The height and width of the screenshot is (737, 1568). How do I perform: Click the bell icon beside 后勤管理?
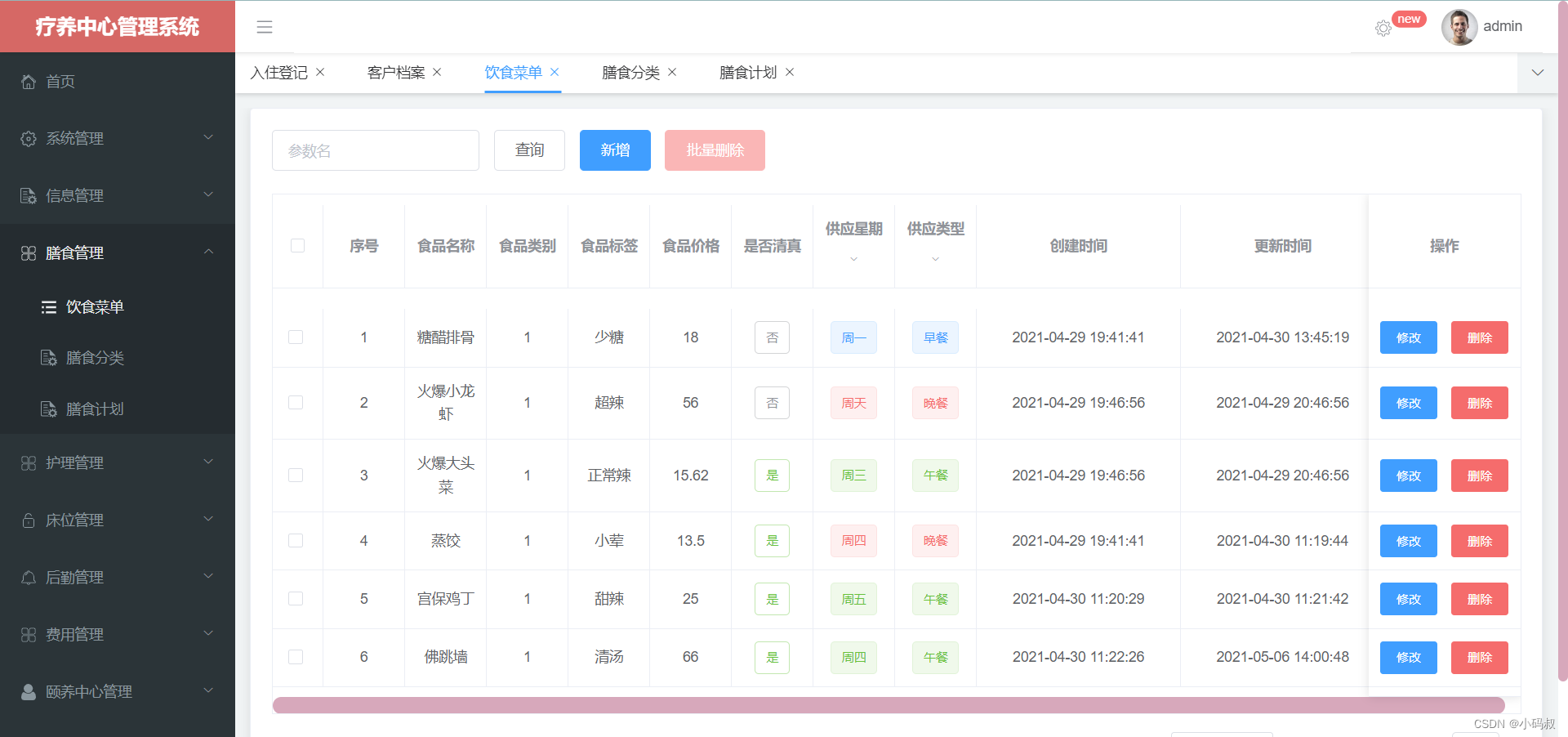click(x=29, y=578)
